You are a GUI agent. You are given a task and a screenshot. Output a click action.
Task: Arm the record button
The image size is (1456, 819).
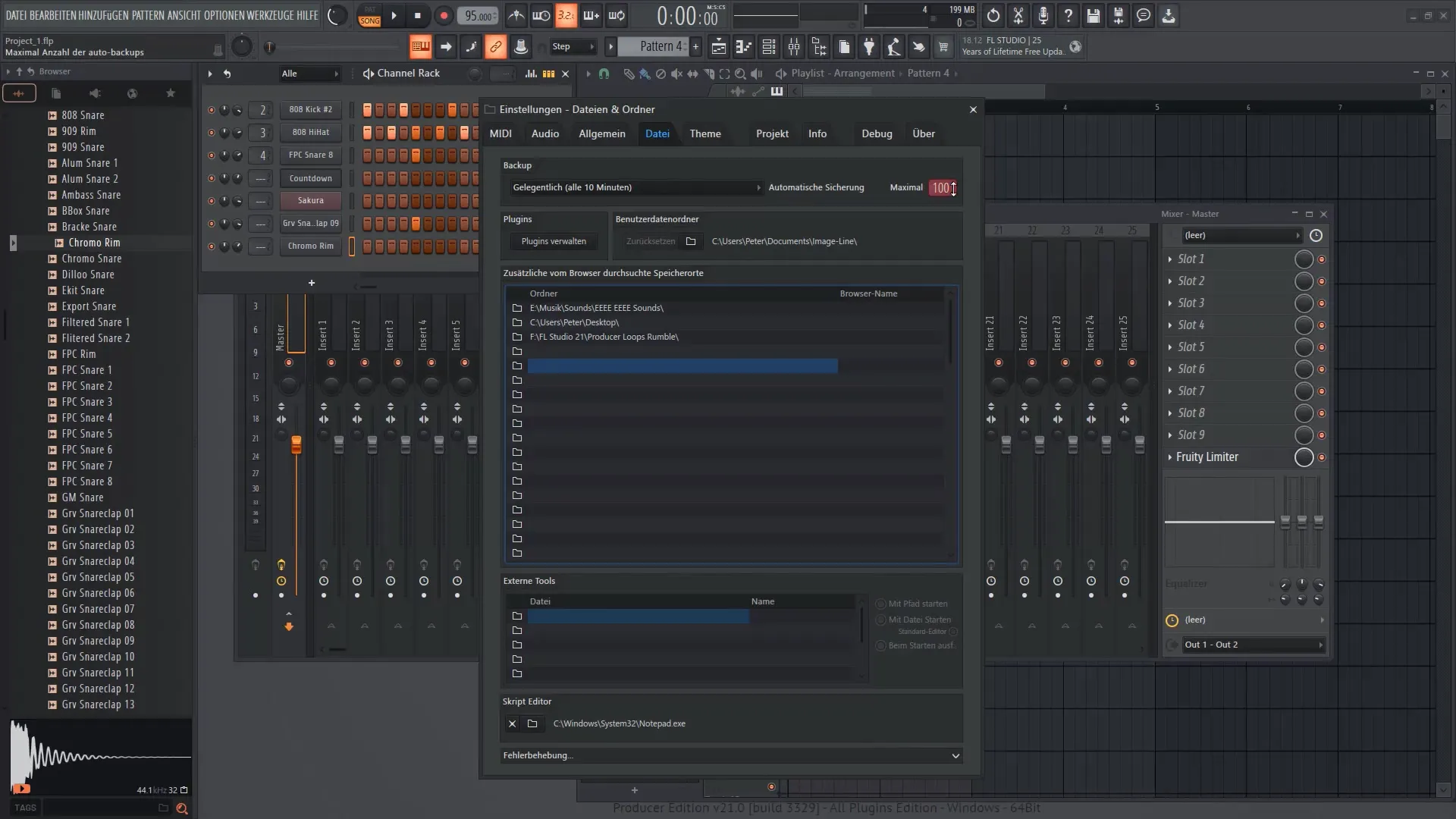[444, 15]
